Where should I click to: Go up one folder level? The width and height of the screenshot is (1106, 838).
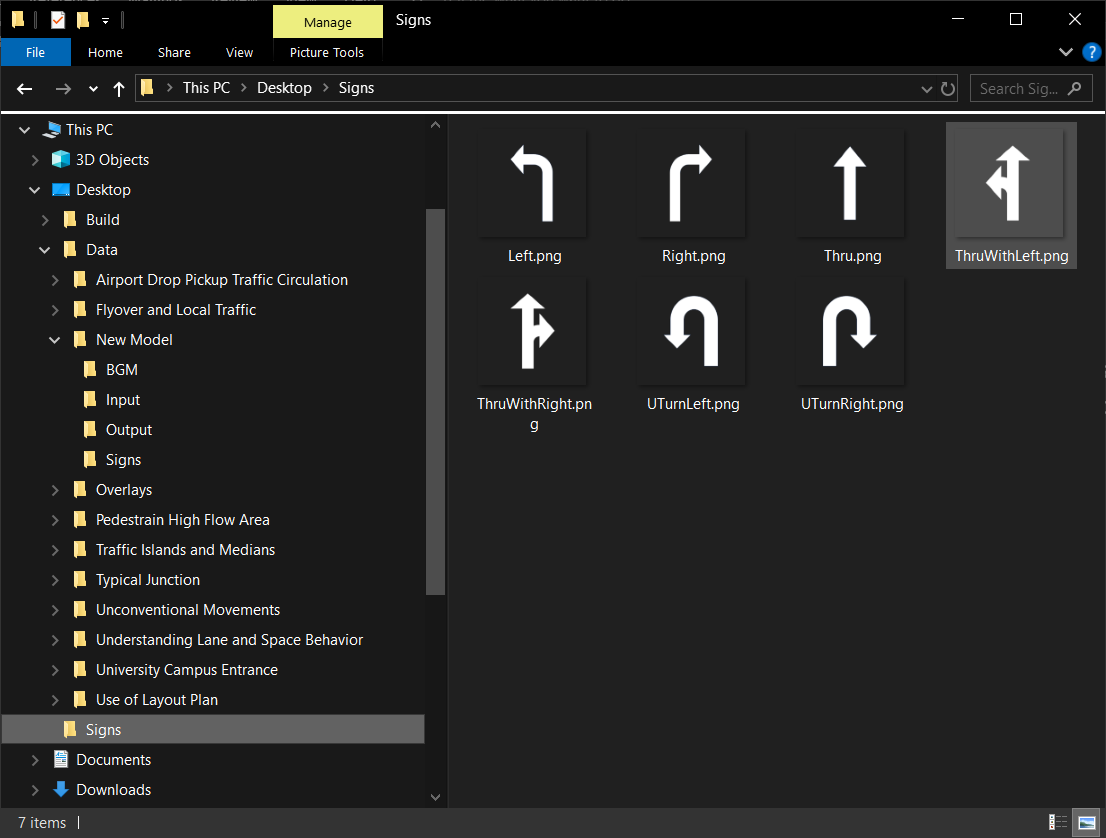(x=119, y=89)
